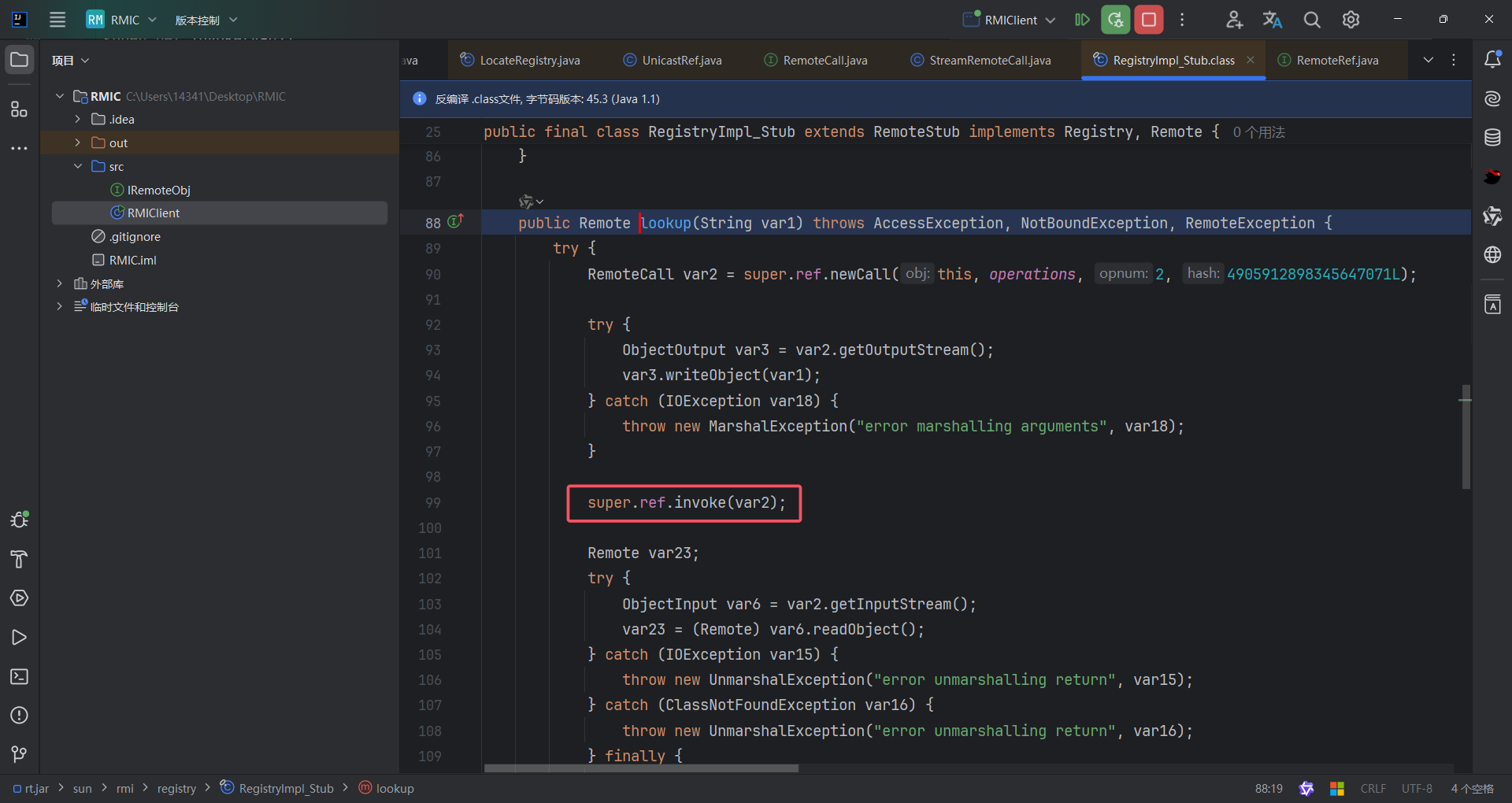Open the Structure tool window icon
The height and width of the screenshot is (803, 1512).
pyautogui.click(x=20, y=109)
